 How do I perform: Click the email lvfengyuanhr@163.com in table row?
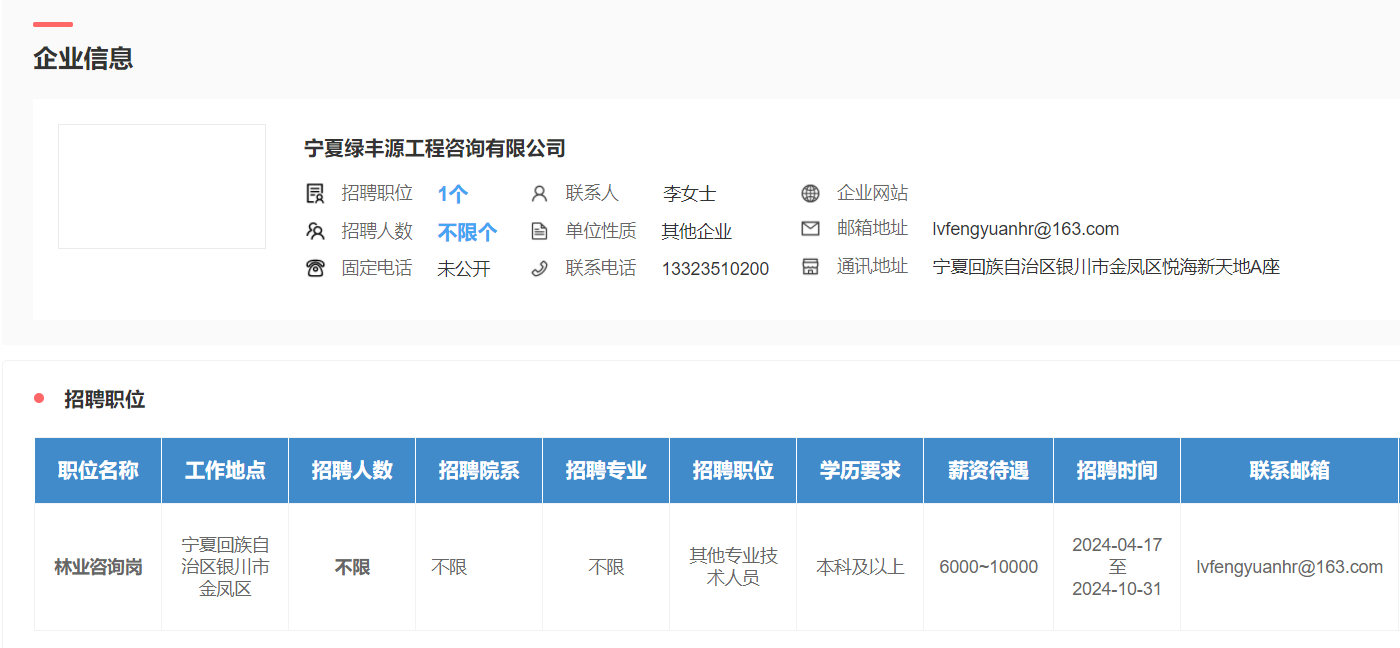tap(1289, 567)
